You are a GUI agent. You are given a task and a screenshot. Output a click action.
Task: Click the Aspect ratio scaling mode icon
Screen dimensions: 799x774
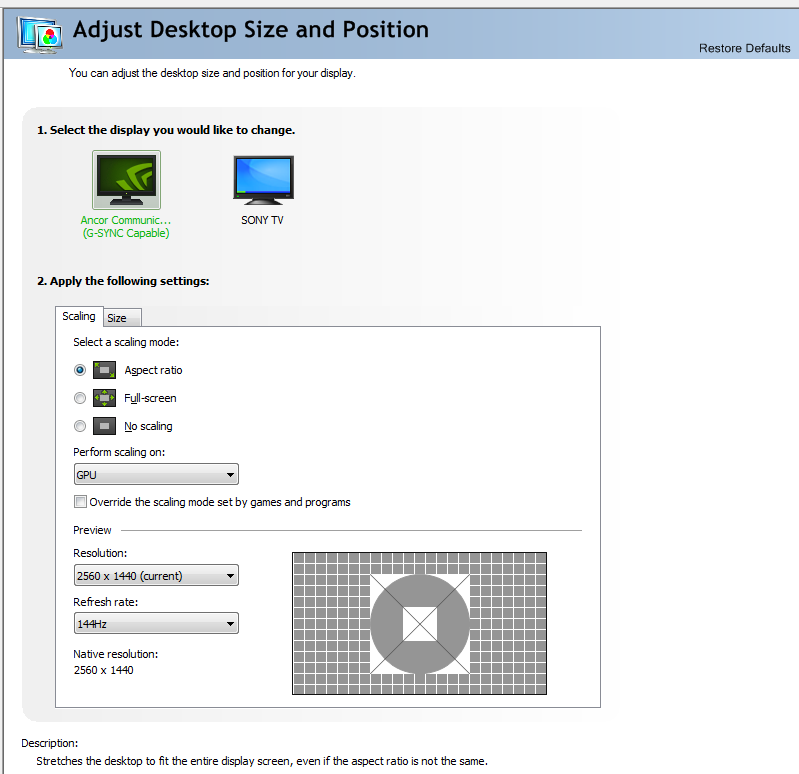[104, 370]
